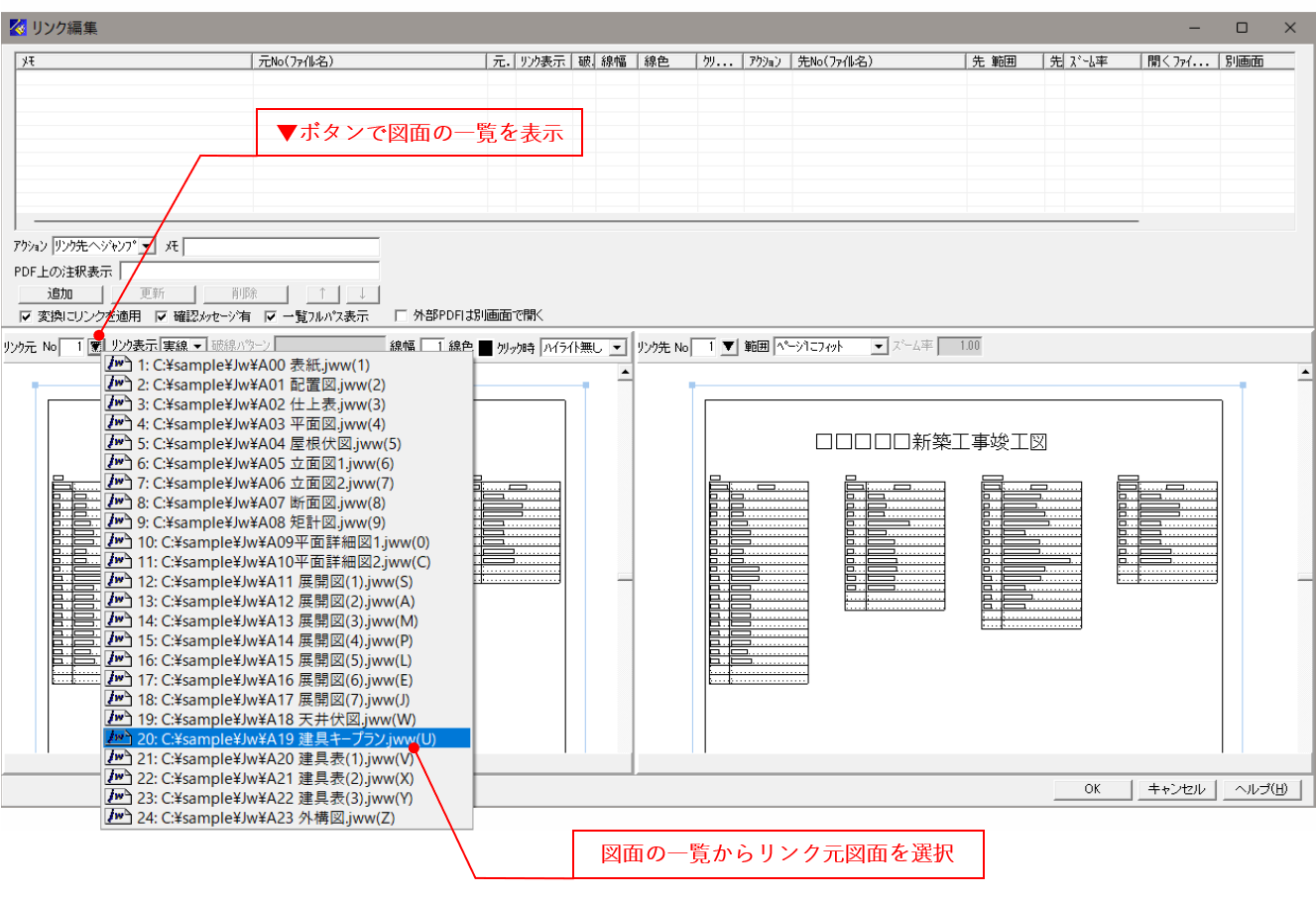
Task: Click the black 線色 color swatch
Action: (x=483, y=346)
